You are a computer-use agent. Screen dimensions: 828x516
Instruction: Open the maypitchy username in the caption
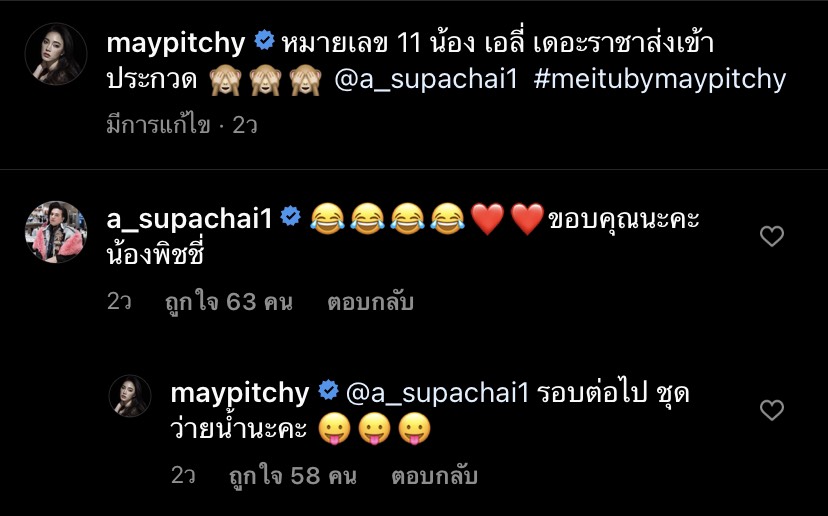click(176, 44)
